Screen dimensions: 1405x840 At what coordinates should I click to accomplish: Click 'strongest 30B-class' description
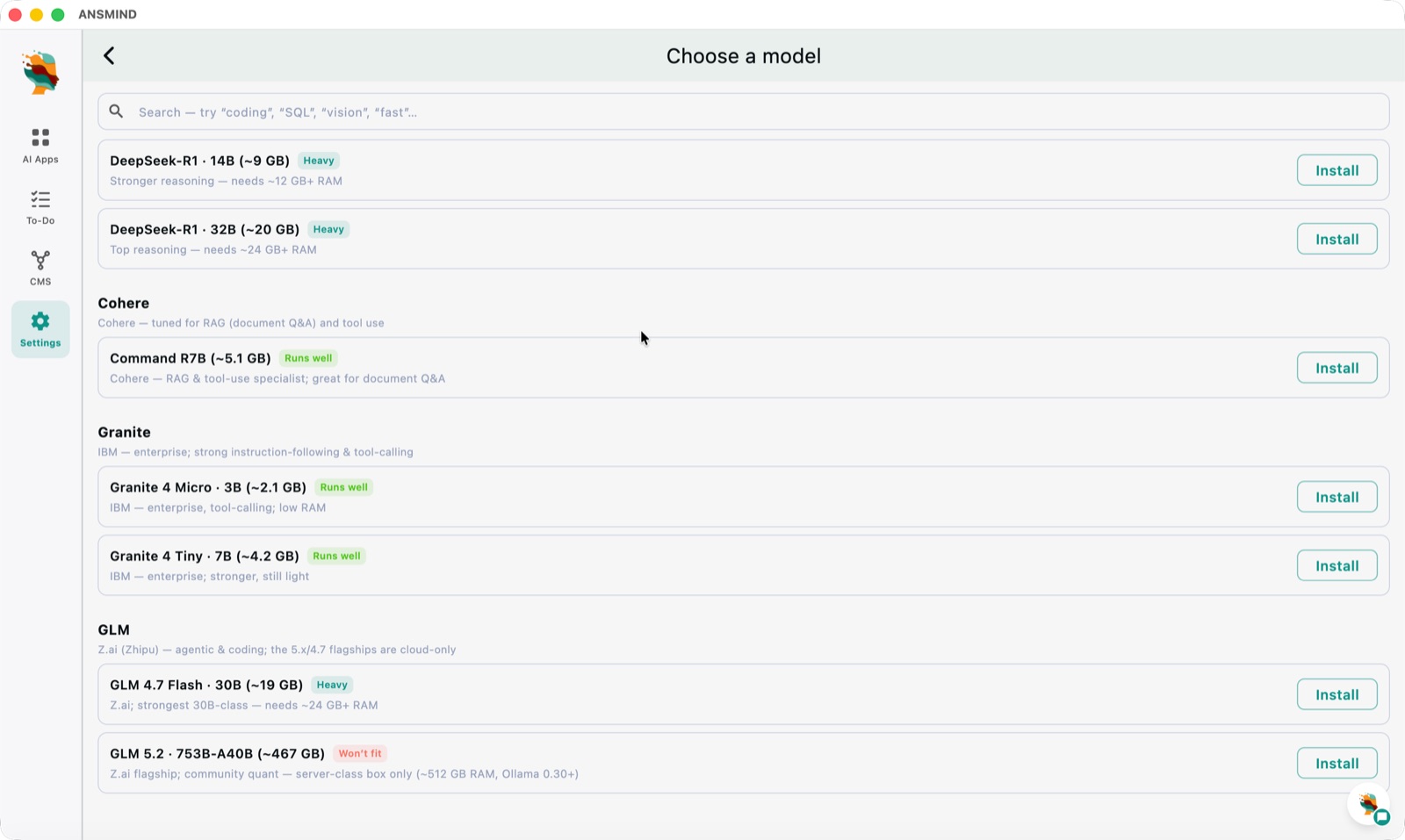coord(244,705)
